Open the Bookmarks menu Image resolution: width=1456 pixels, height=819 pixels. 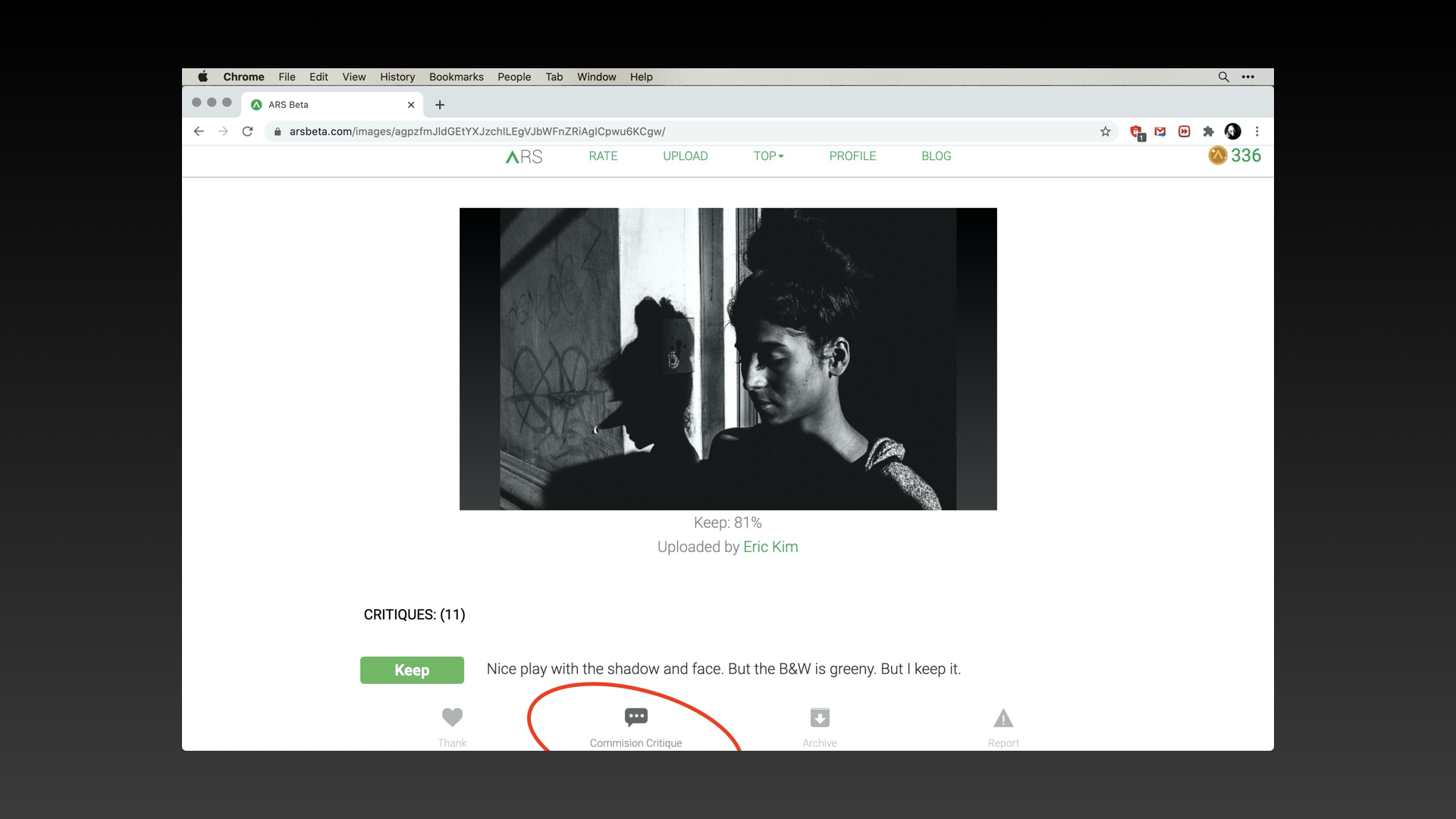(x=456, y=77)
